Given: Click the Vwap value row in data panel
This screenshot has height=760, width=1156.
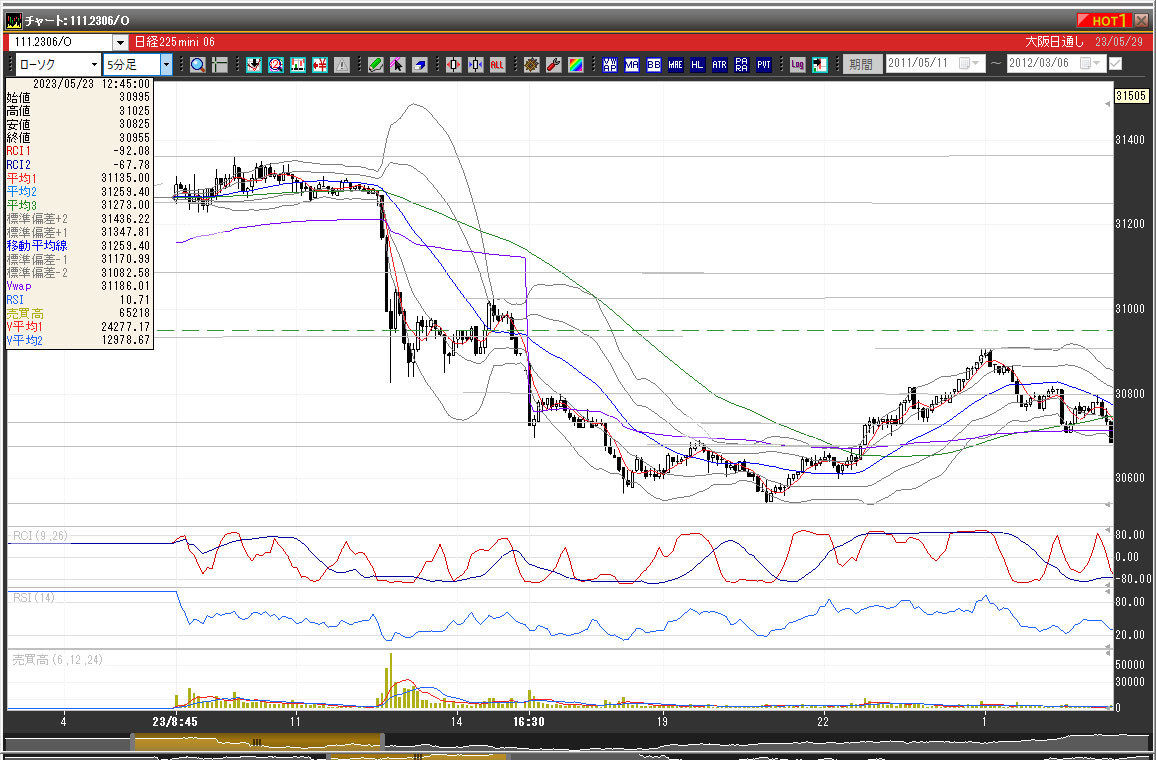Looking at the screenshot, I should tap(78, 286).
